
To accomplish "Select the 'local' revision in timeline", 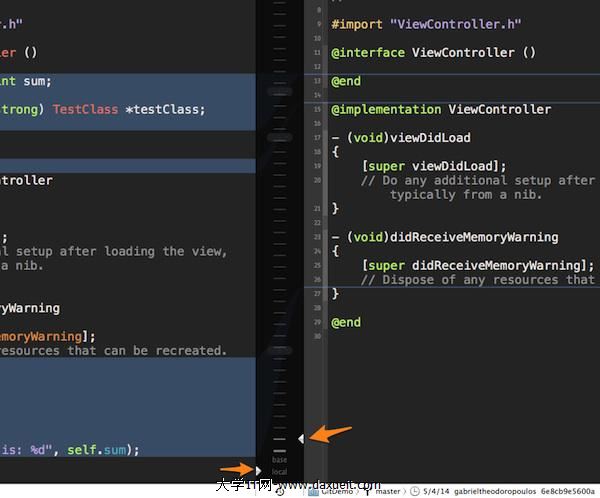I will point(280,471).
